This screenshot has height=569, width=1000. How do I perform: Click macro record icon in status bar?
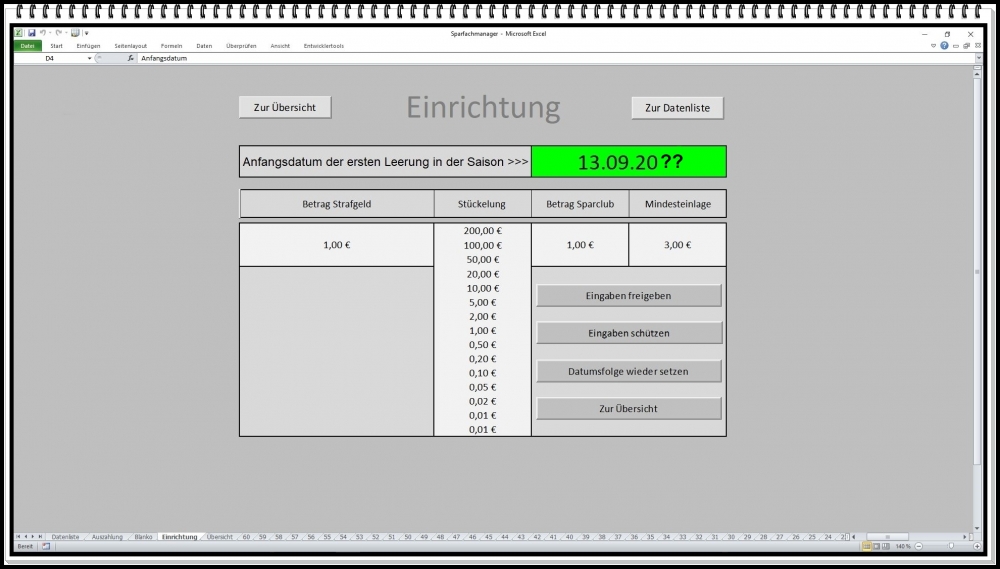coord(46,546)
